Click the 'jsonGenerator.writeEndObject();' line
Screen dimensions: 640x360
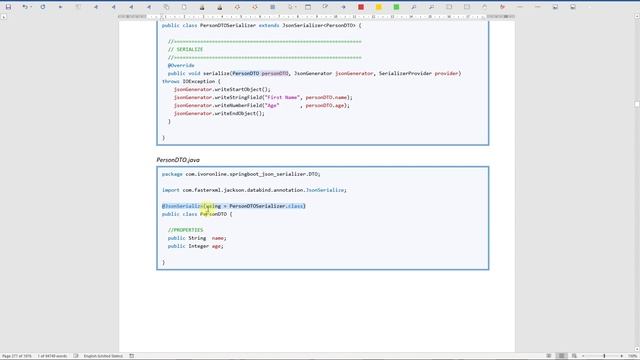pyautogui.click(x=219, y=113)
